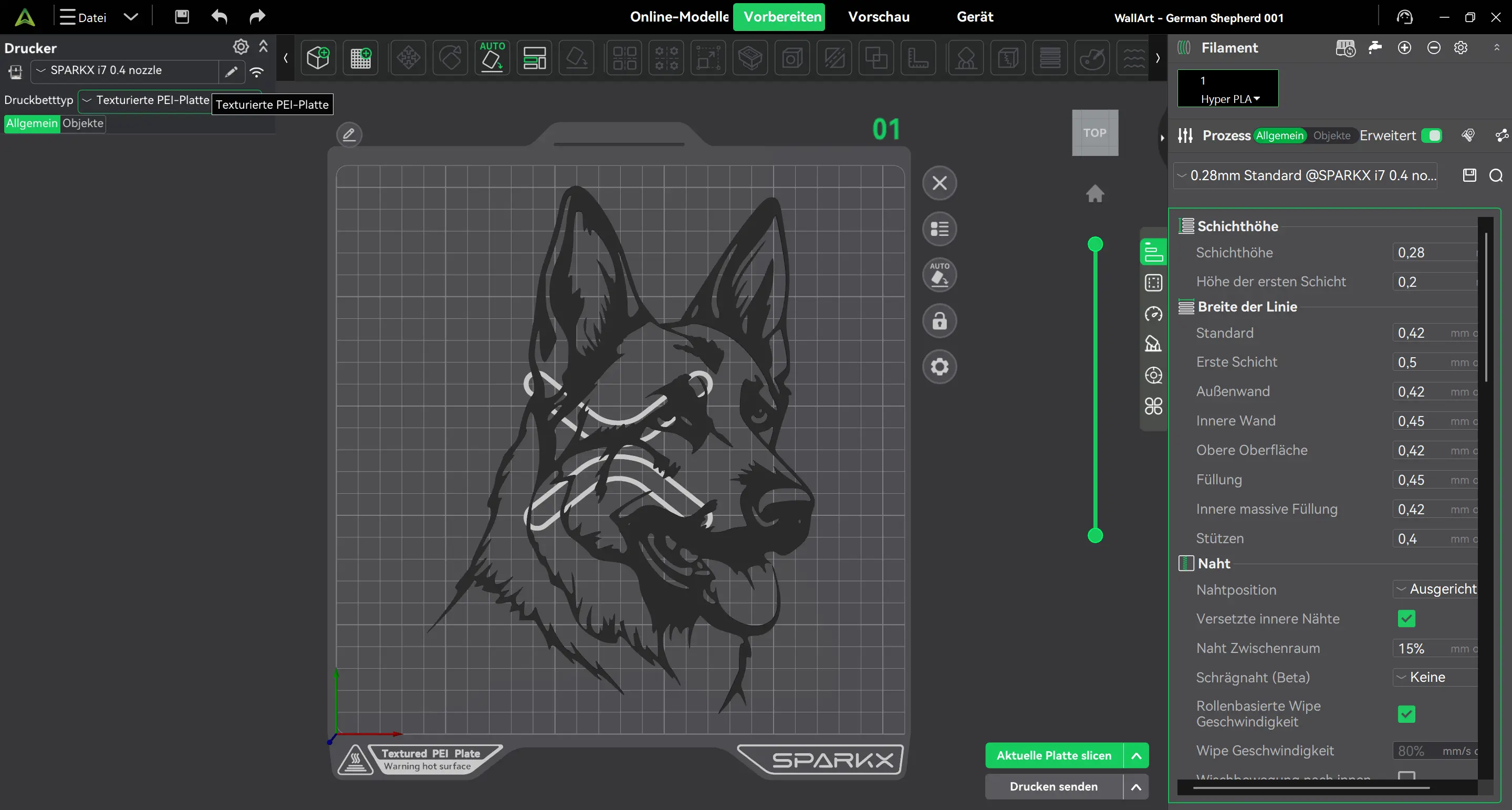Select the Measure ruler tool
The height and width of the screenshot is (810, 1512).
pyautogui.click(x=918, y=58)
